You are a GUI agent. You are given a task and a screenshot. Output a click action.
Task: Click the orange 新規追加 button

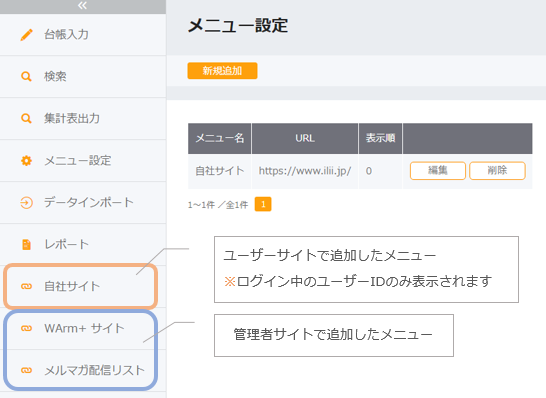222,71
